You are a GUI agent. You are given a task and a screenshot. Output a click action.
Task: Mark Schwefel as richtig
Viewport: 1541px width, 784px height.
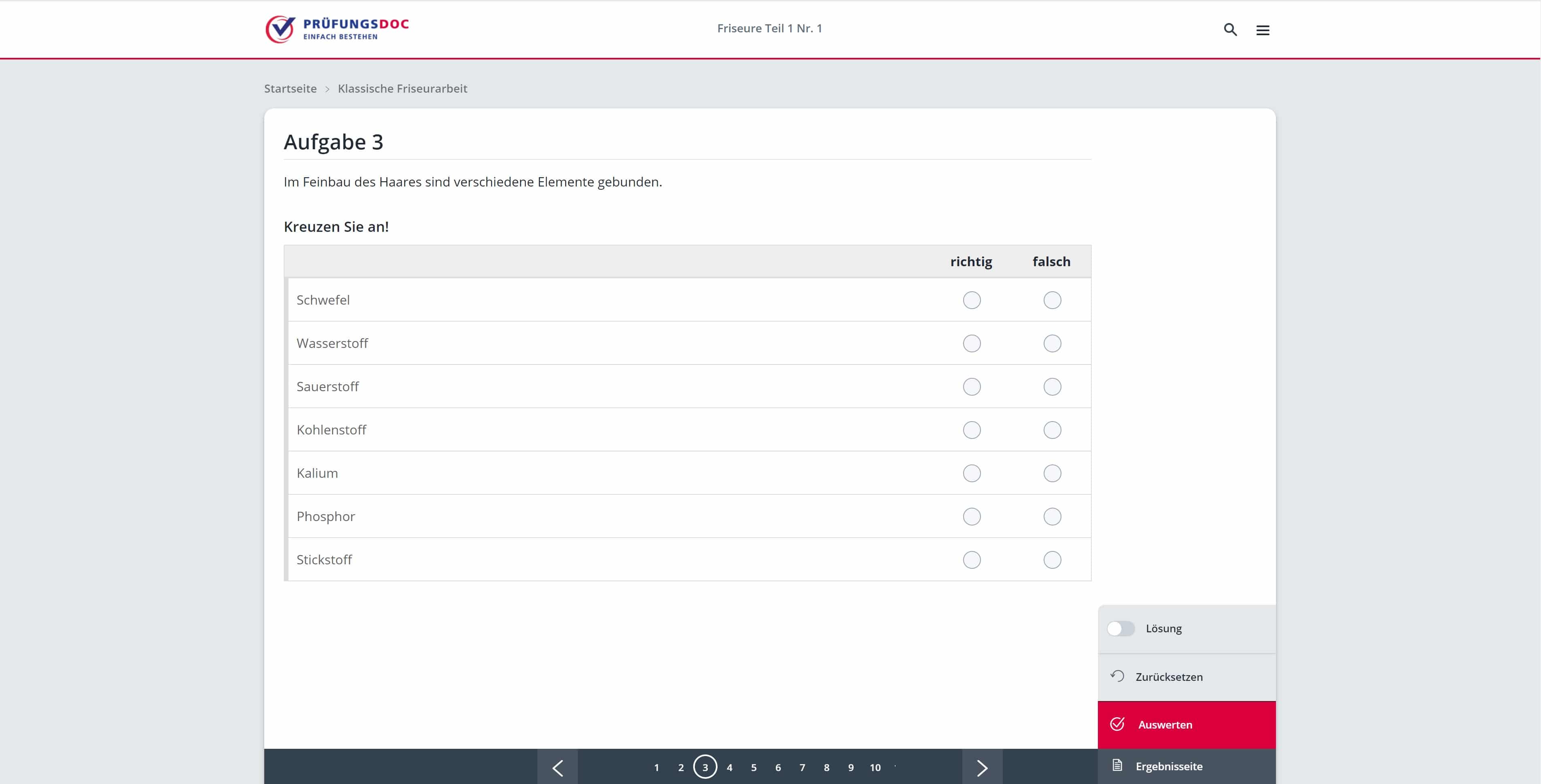click(972, 300)
